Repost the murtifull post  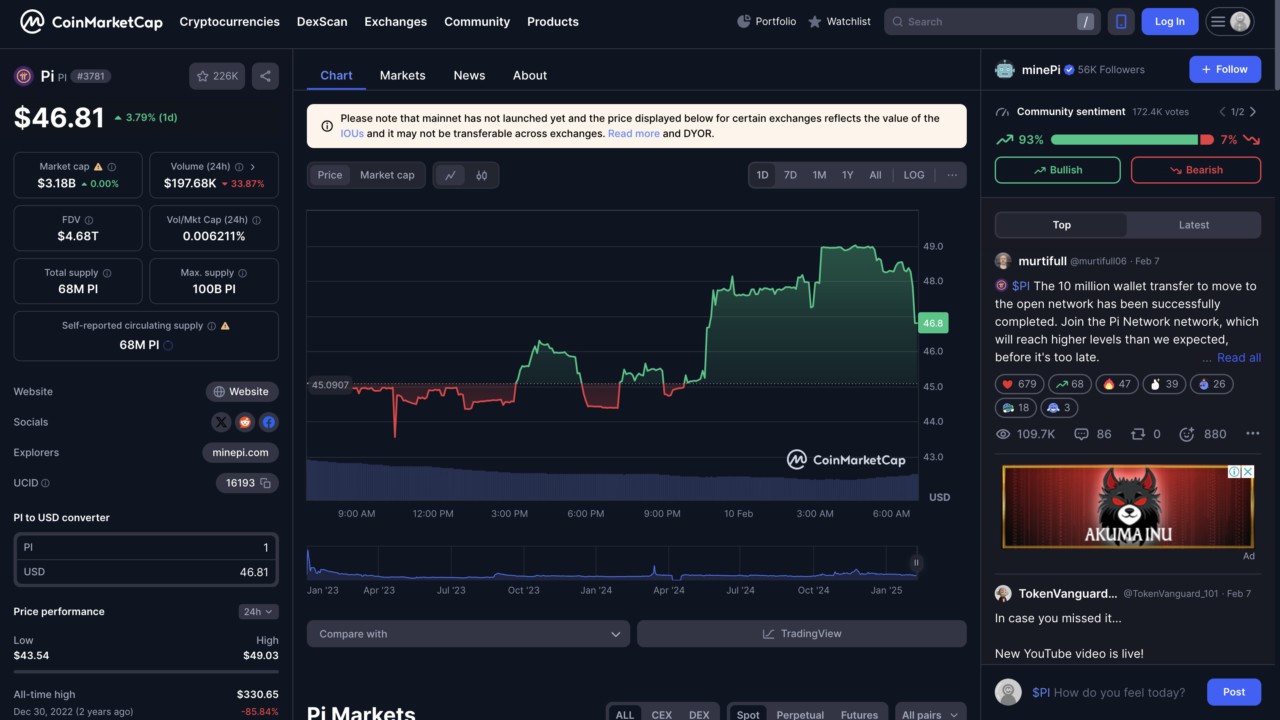coord(1146,434)
